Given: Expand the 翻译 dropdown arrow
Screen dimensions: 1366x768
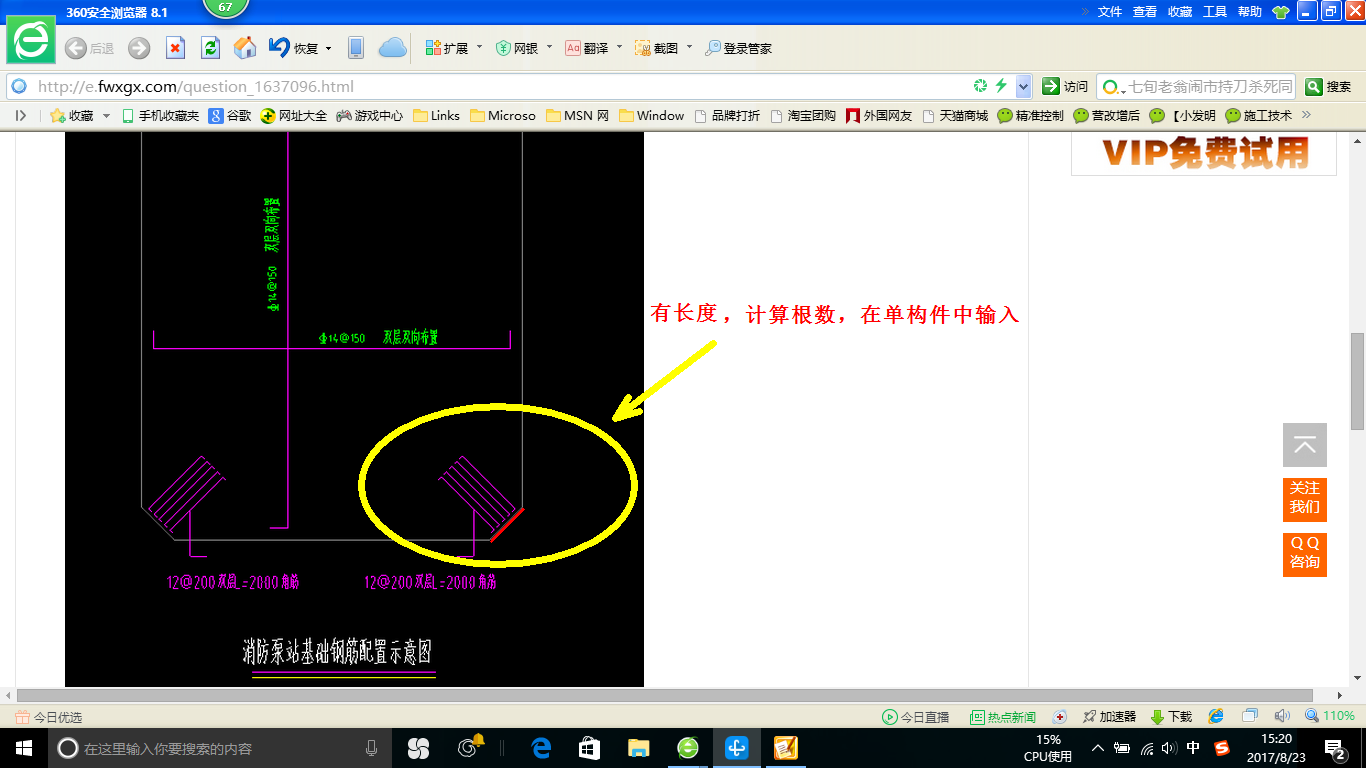Looking at the screenshot, I should (x=619, y=47).
